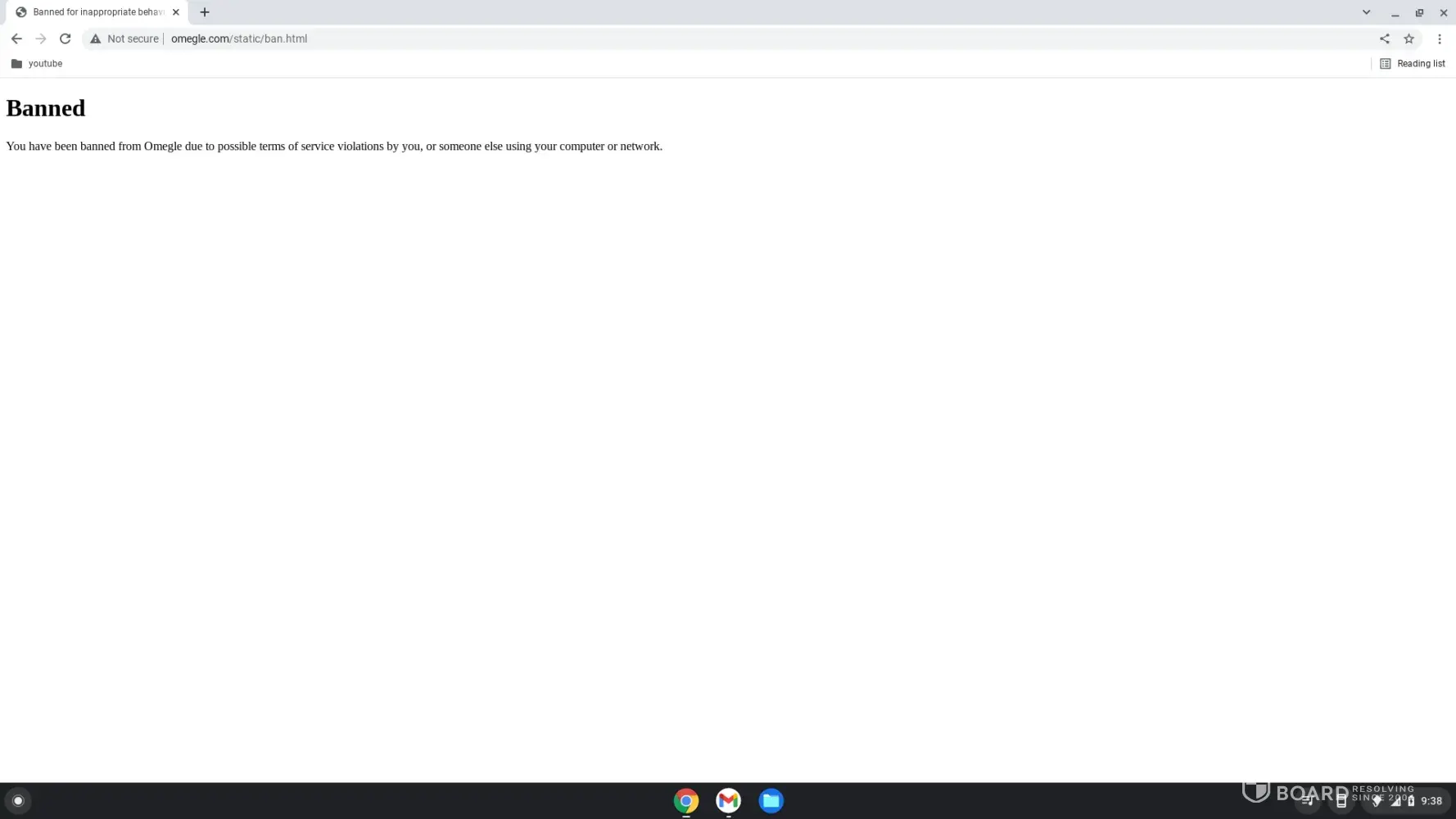Select the Banned for inappropriate behavior tab
This screenshot has width=1456, height=819.
tap(97, 12)
